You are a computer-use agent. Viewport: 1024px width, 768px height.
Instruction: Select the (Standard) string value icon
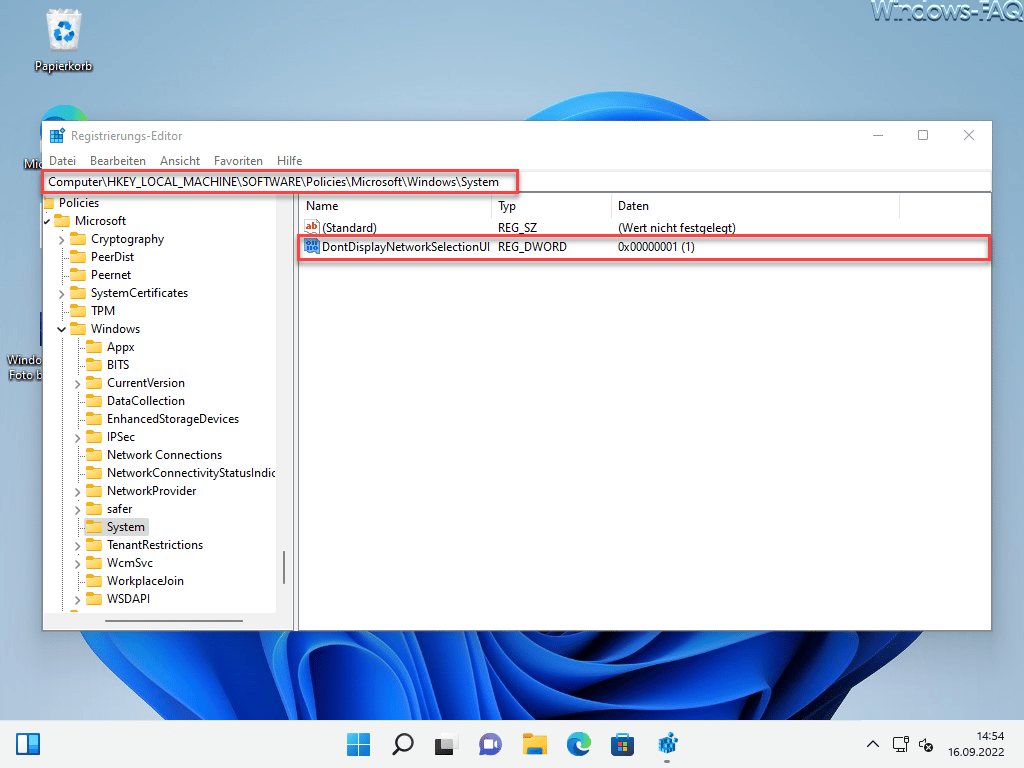pyautogui.click(x=312, y=227)
